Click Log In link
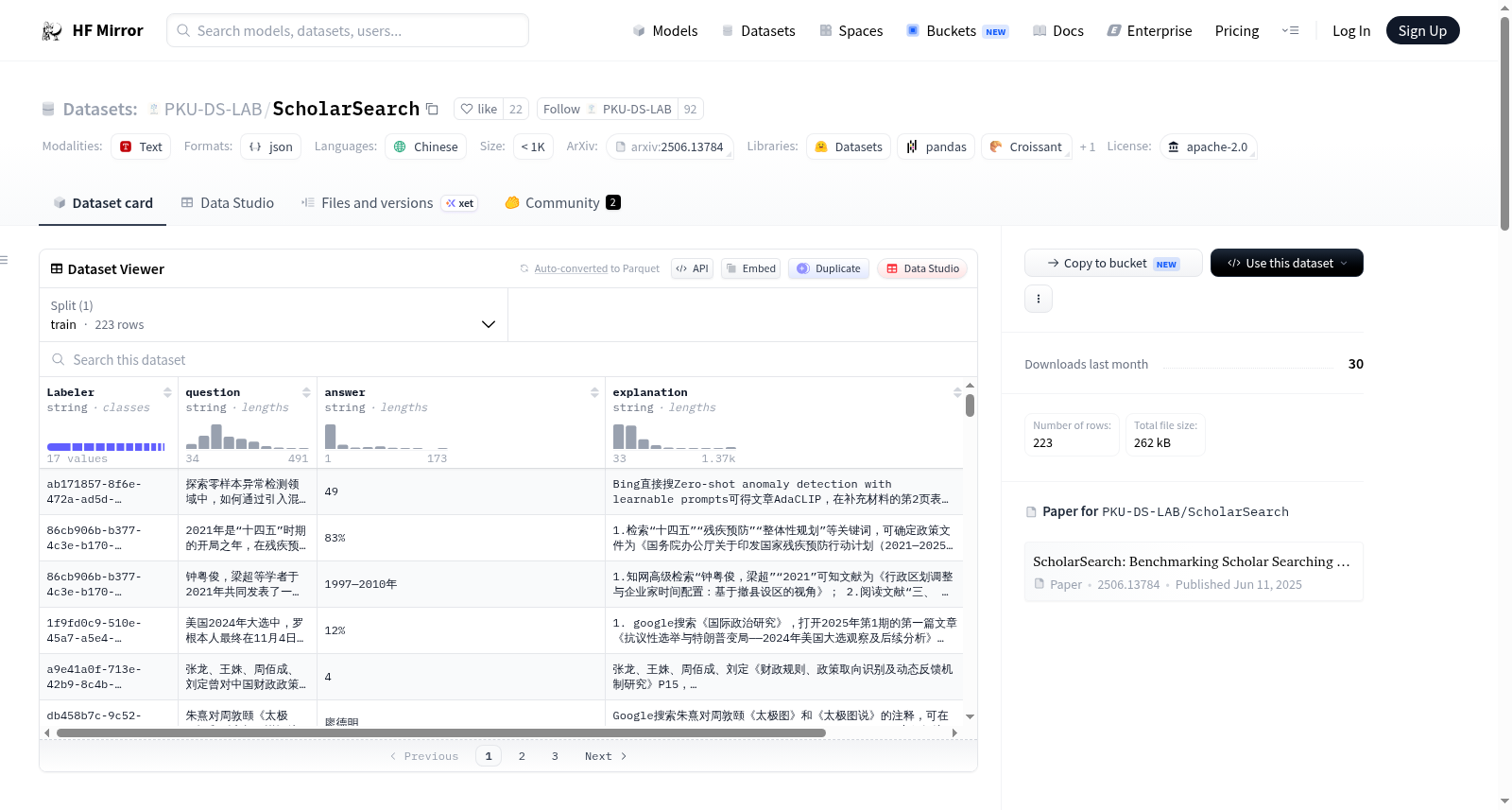Viewport: 1512px width, 810px height. [1351, 30]
